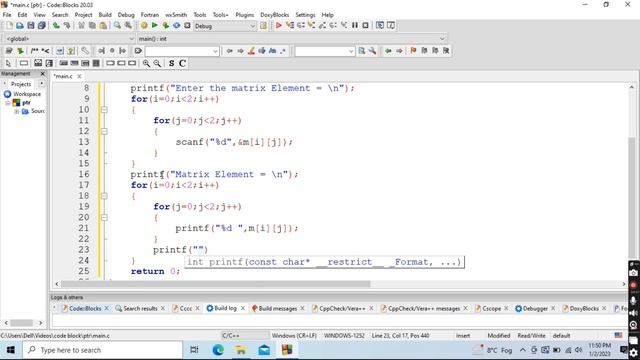Open the Plugins menu

point(244,15)
